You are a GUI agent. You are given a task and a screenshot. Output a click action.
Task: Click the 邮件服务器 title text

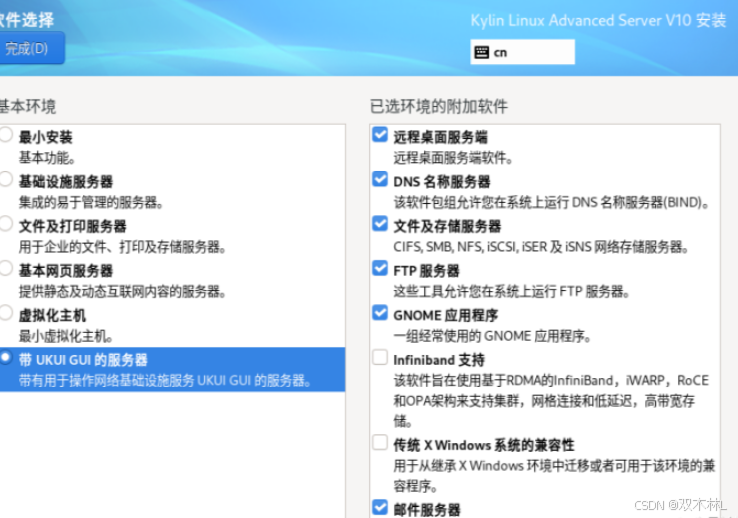(x=427, y=510)
